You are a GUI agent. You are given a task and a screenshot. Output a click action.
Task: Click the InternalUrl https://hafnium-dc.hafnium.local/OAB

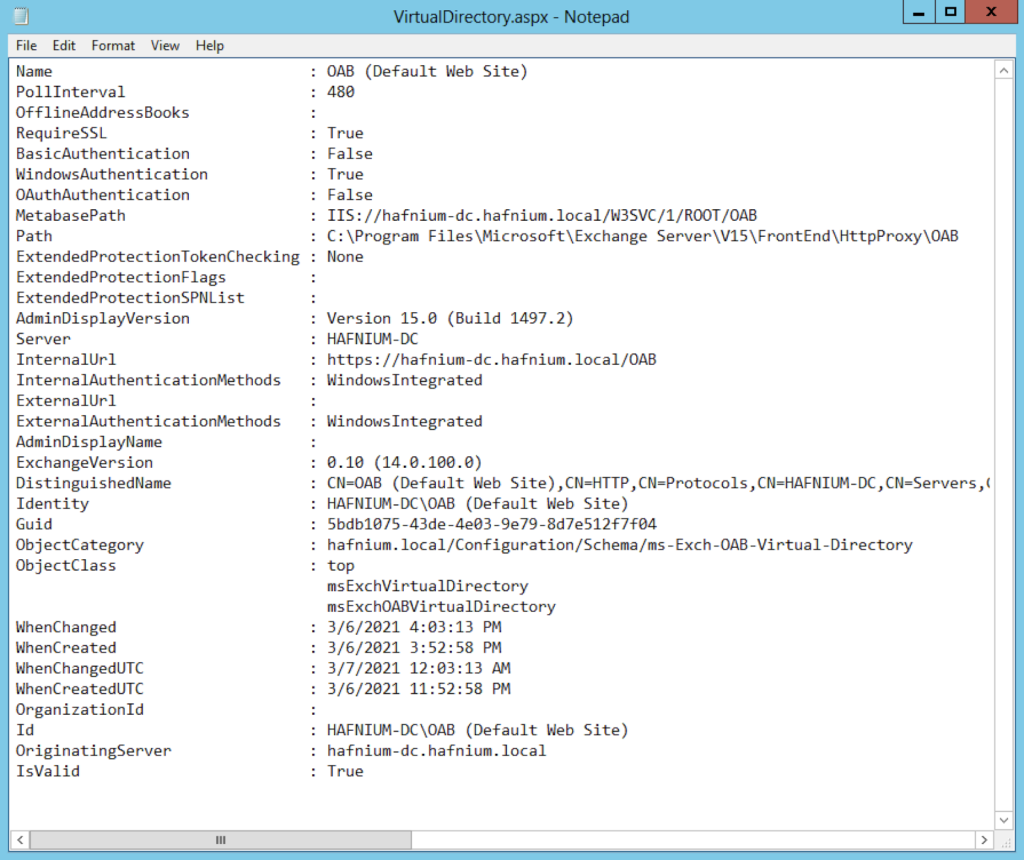click(x=492, y=360)
